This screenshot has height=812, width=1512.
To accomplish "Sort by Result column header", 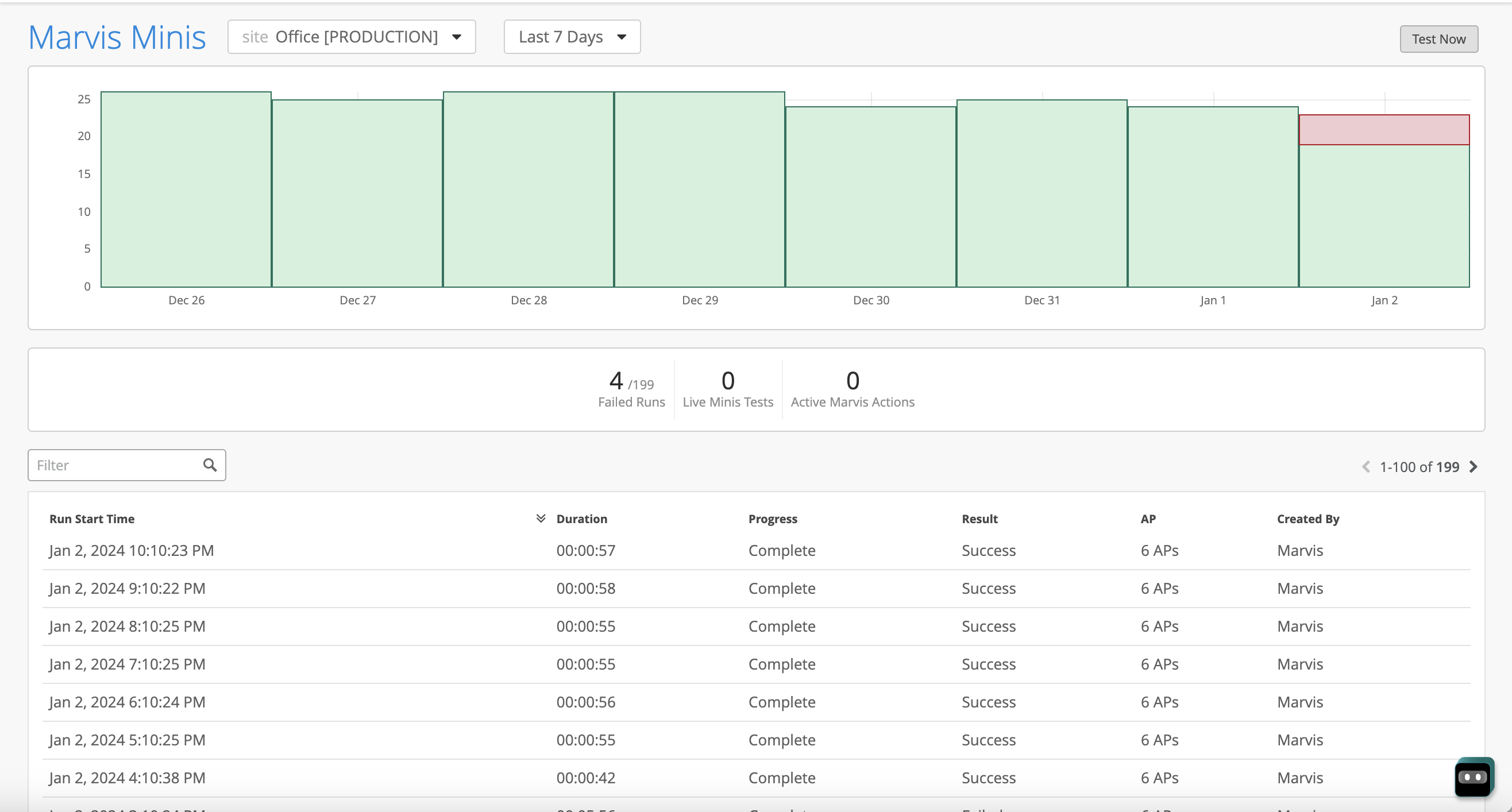I will [x=979, y=519].
